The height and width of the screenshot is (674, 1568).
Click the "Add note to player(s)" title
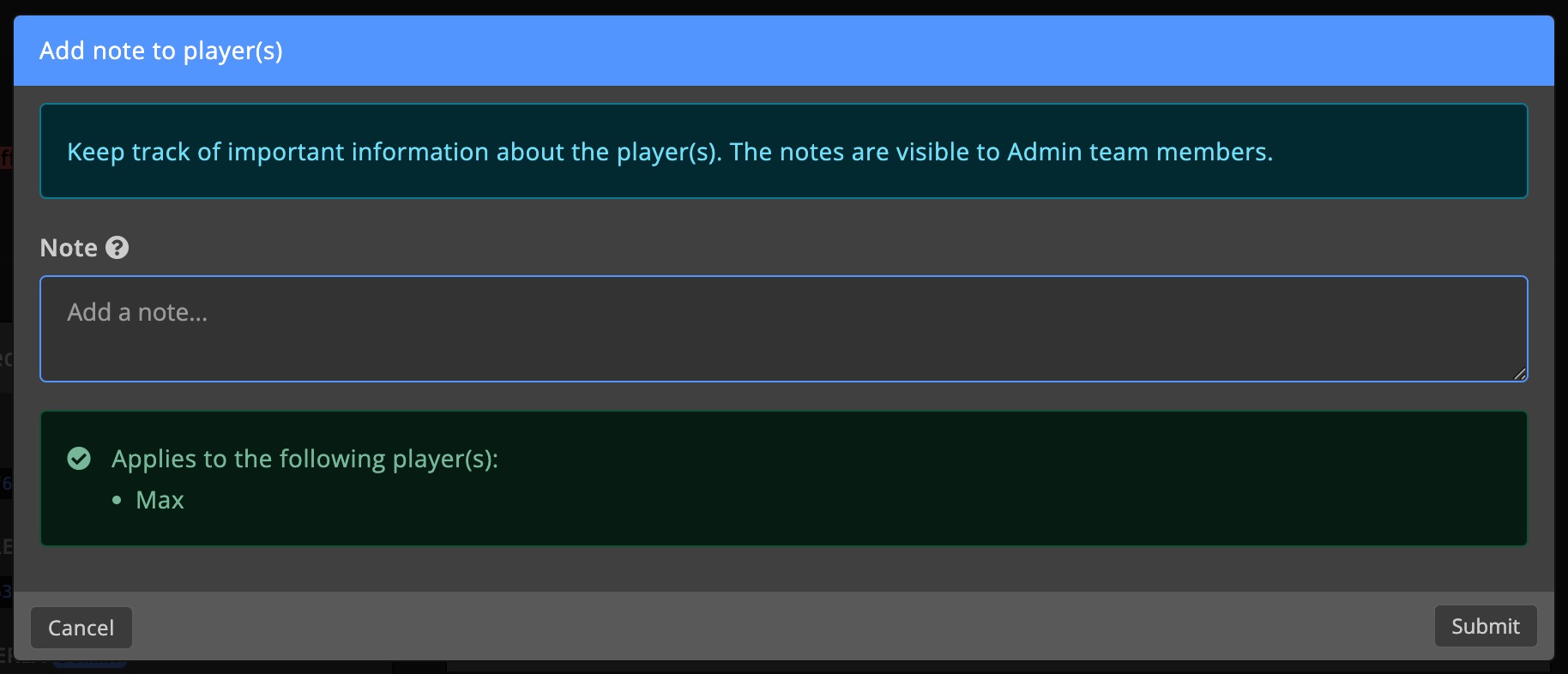161,51
